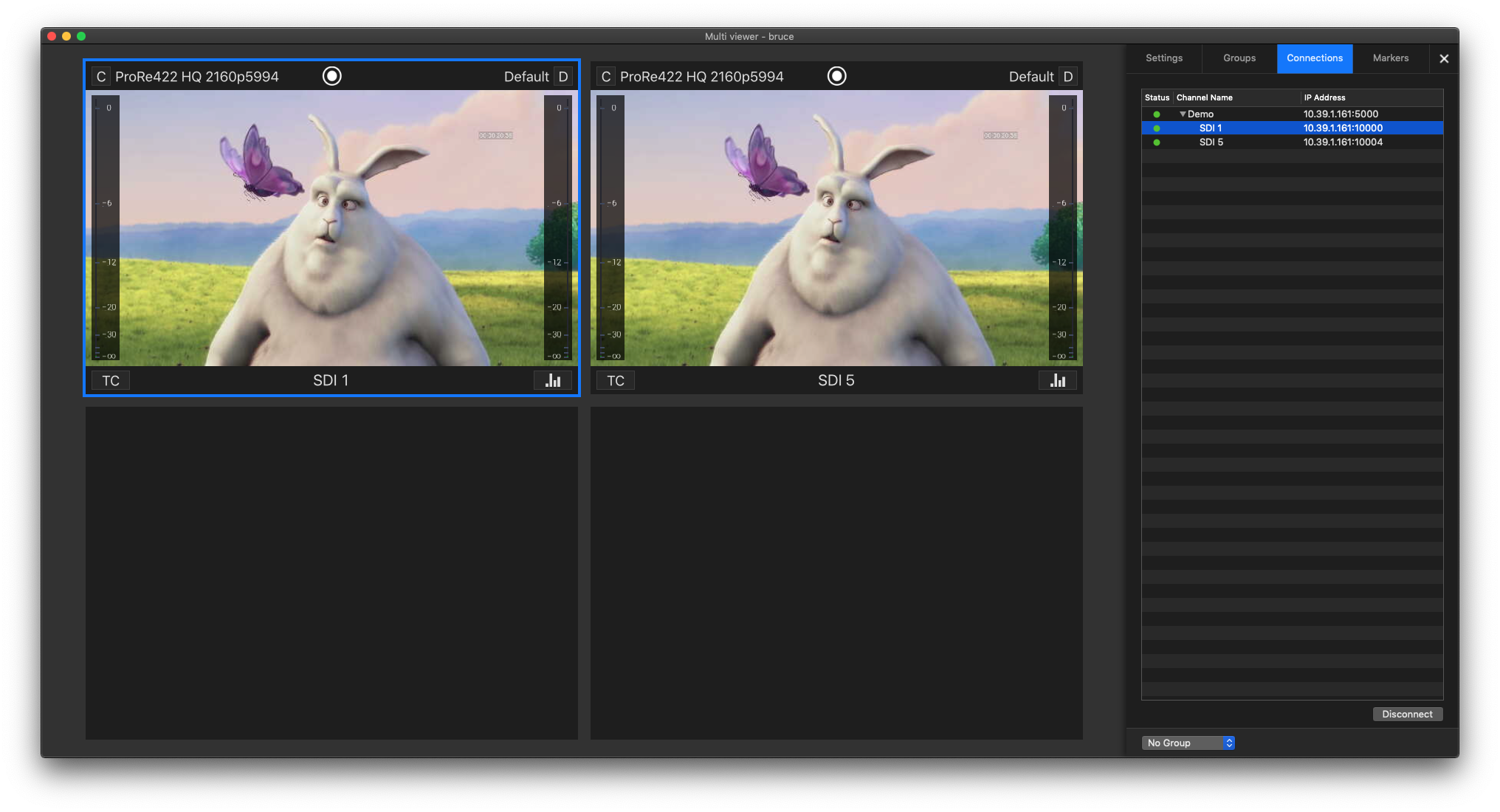Image resolution: width=1500 pixels, height=812 pixels.
Task: Switch to the Settings tab
Action: [1164, 58]
